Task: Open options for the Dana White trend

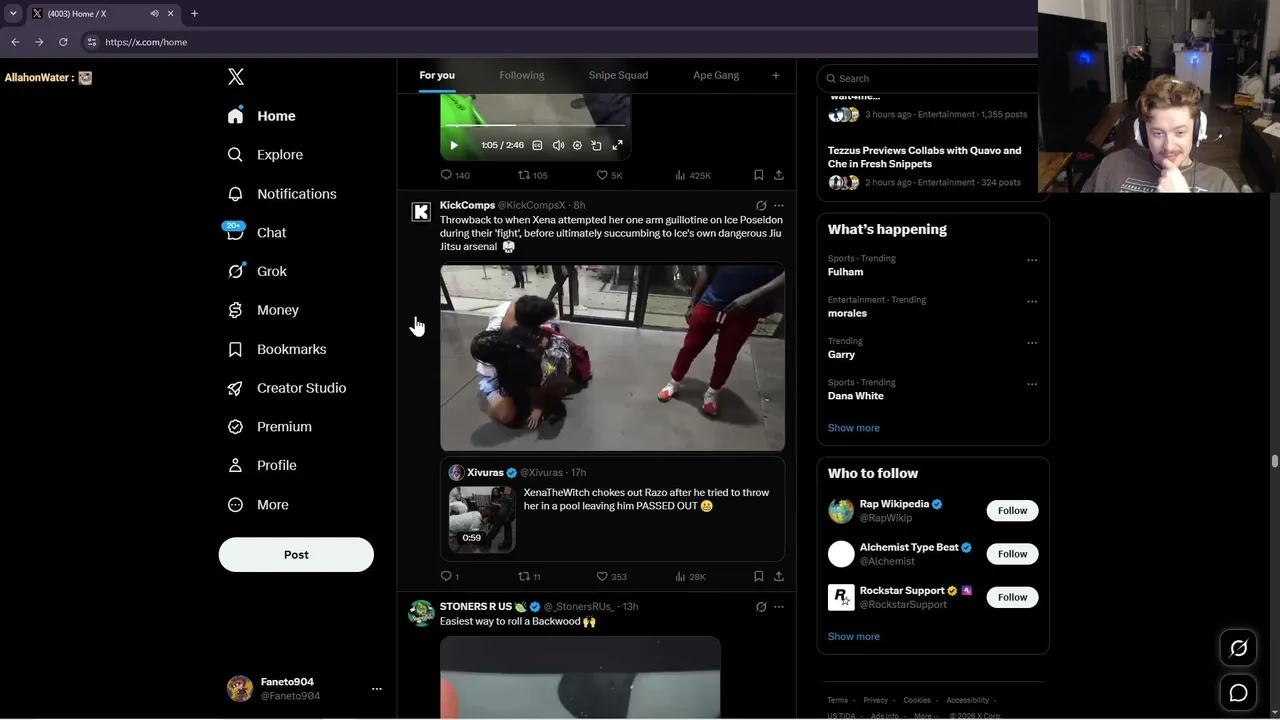Action: tap(1032, 384)
